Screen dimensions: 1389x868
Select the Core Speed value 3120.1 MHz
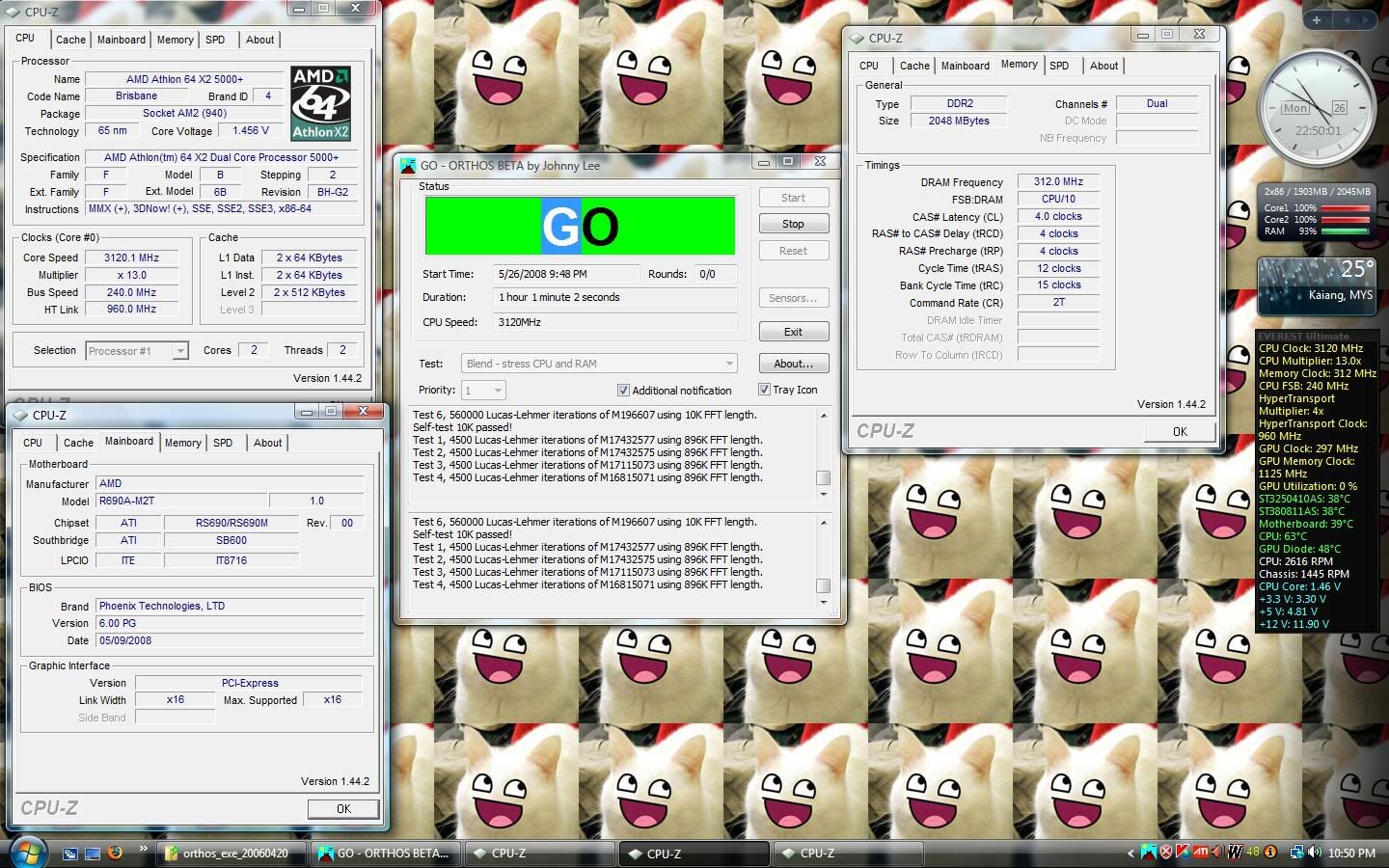[131, 258]
